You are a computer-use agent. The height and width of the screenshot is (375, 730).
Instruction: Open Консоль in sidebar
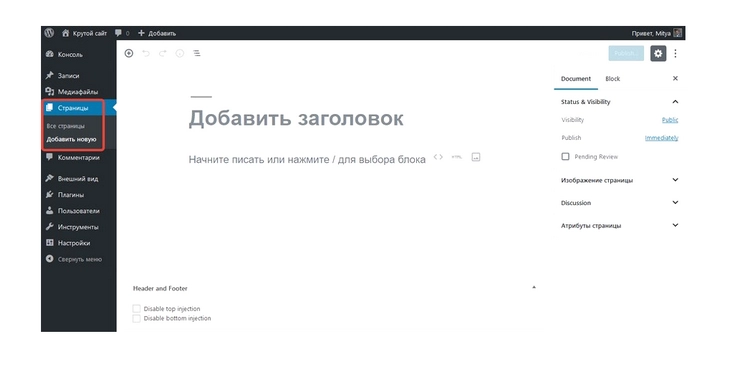[79, 55]
